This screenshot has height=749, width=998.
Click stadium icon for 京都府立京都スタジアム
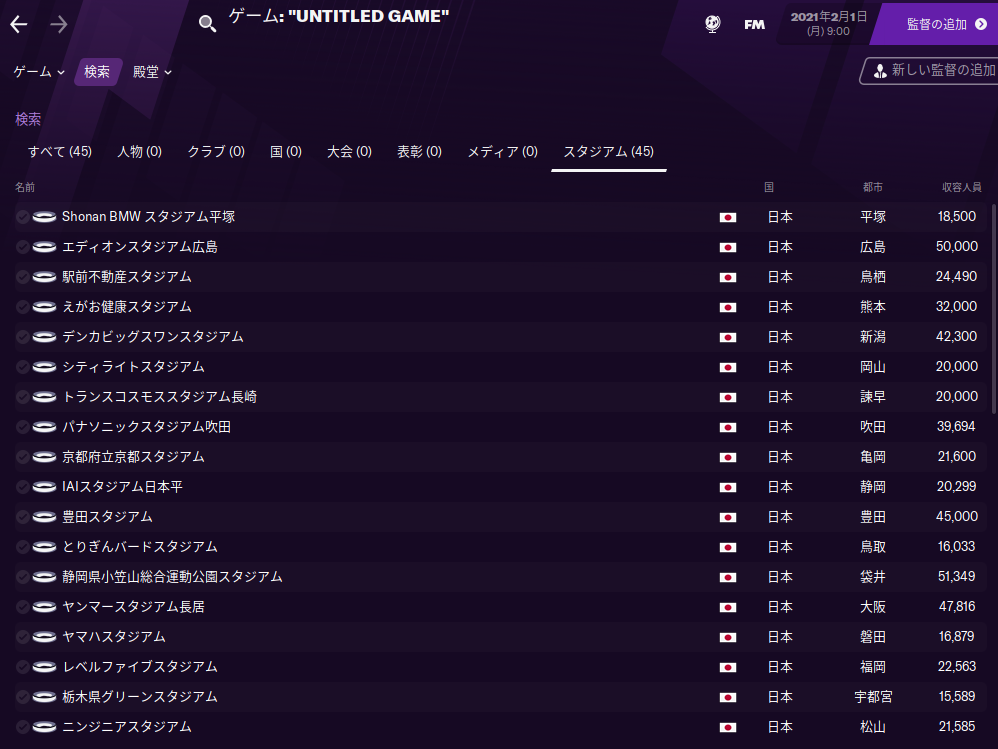(45, 457)
